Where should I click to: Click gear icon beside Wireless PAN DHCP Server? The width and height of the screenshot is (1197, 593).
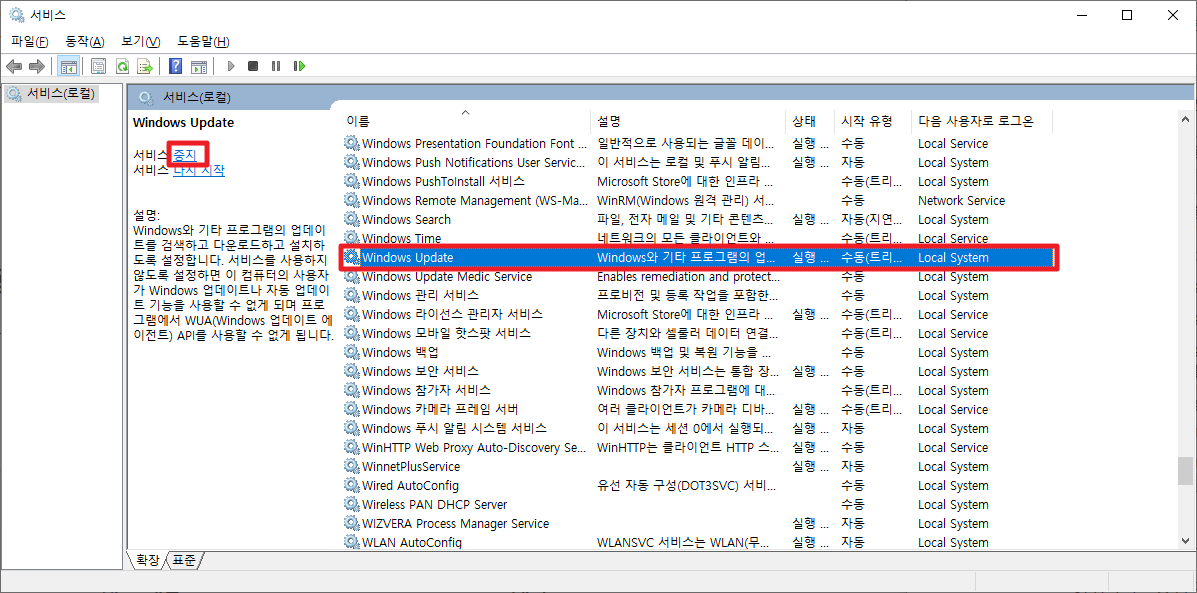coord(351,504)
